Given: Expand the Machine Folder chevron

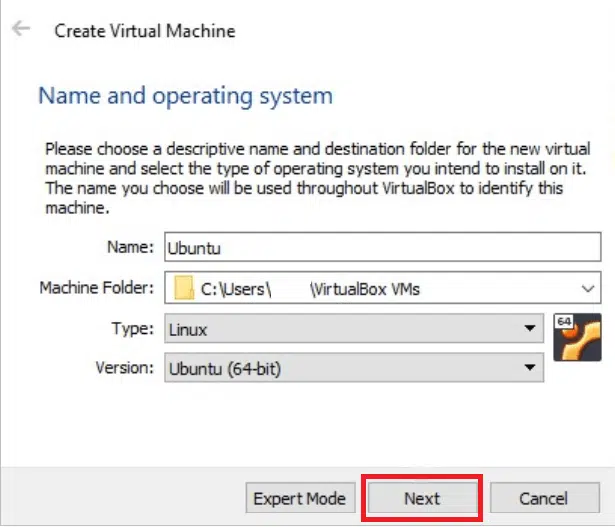Looking at the screenshot, I should 587,289.
